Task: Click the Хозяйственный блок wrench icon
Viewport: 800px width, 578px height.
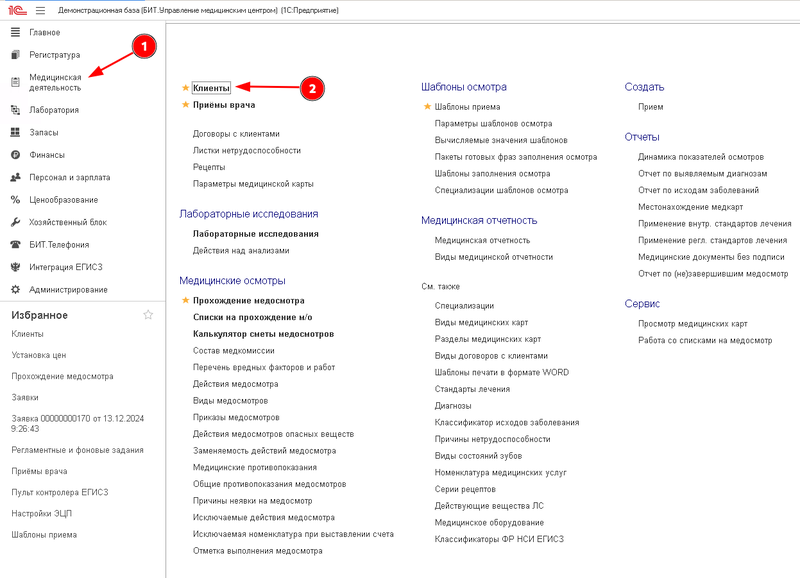Action: click(15, 222)
